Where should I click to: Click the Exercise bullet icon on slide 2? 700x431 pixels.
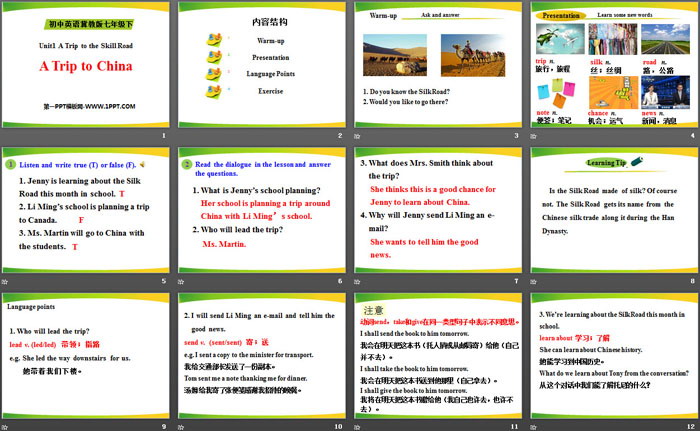click(x=213, y=91)
